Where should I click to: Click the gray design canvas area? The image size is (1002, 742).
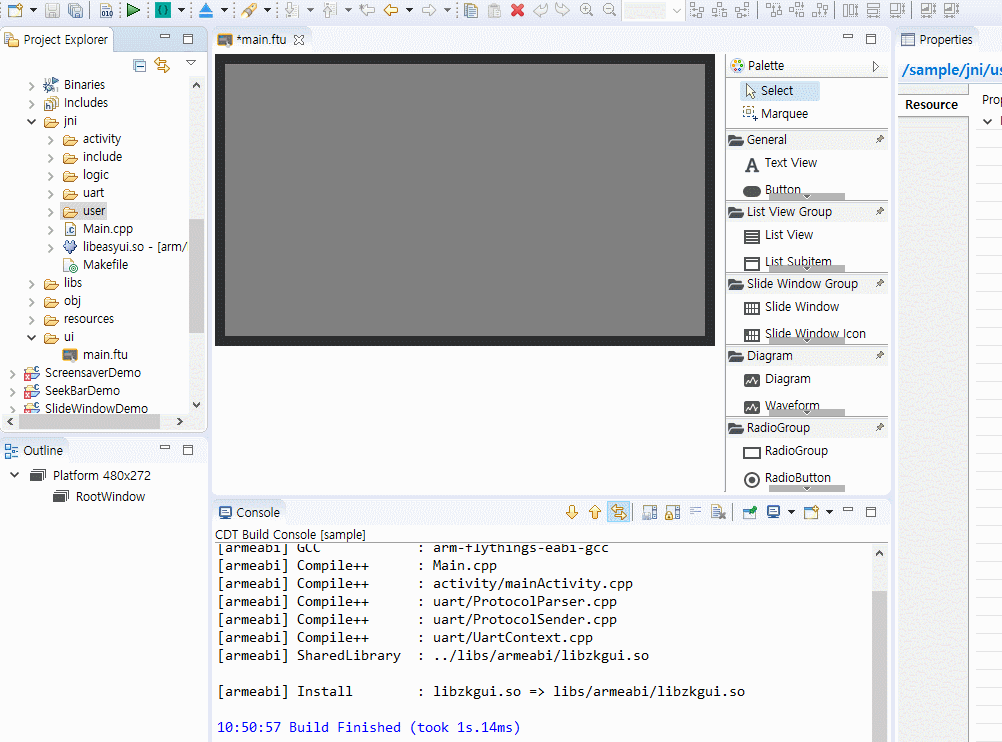pyautogui.click(x=465, y=199)
